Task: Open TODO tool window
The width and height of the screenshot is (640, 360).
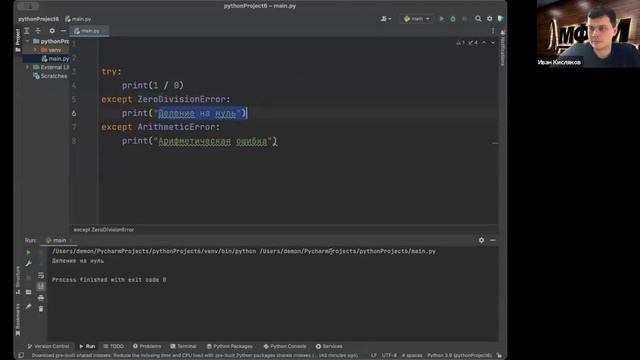Action: tap(113, 346)
